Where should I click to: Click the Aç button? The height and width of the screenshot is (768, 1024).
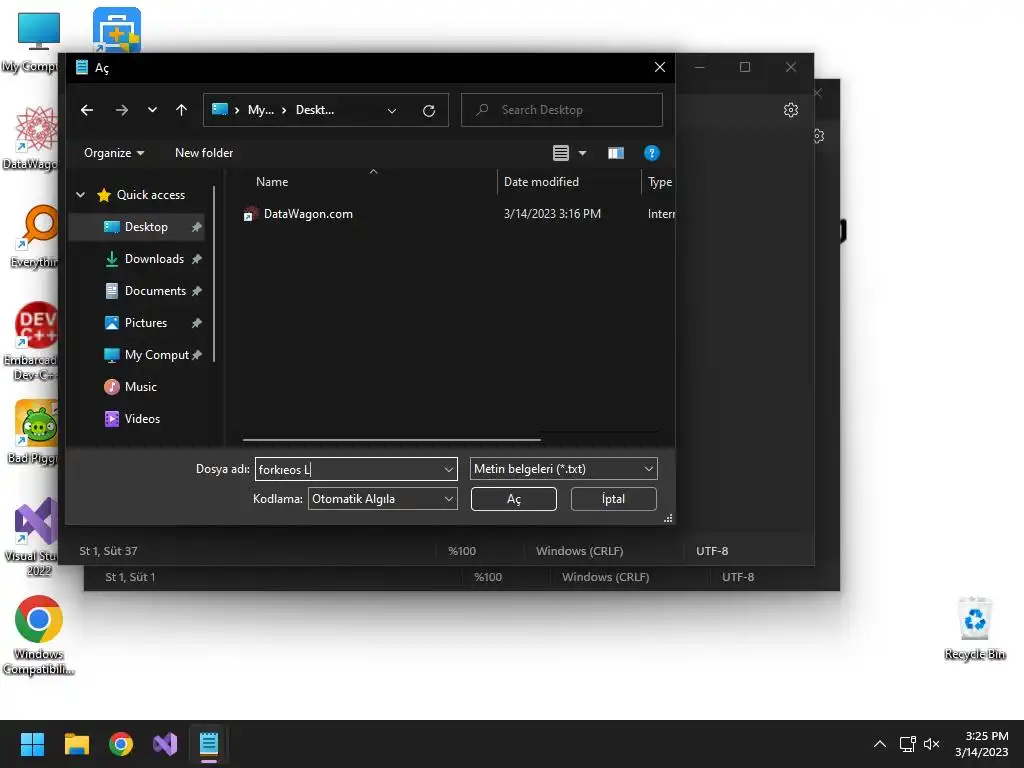click(513, 499)
